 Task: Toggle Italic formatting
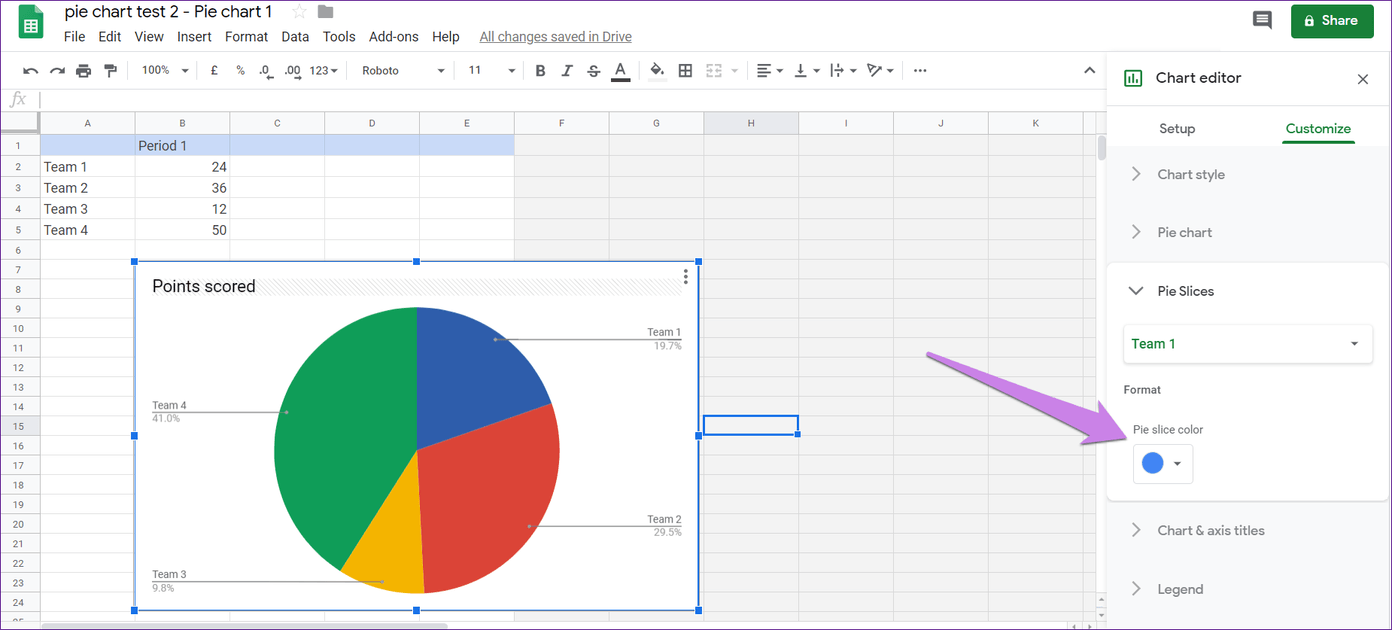point(567,71)
